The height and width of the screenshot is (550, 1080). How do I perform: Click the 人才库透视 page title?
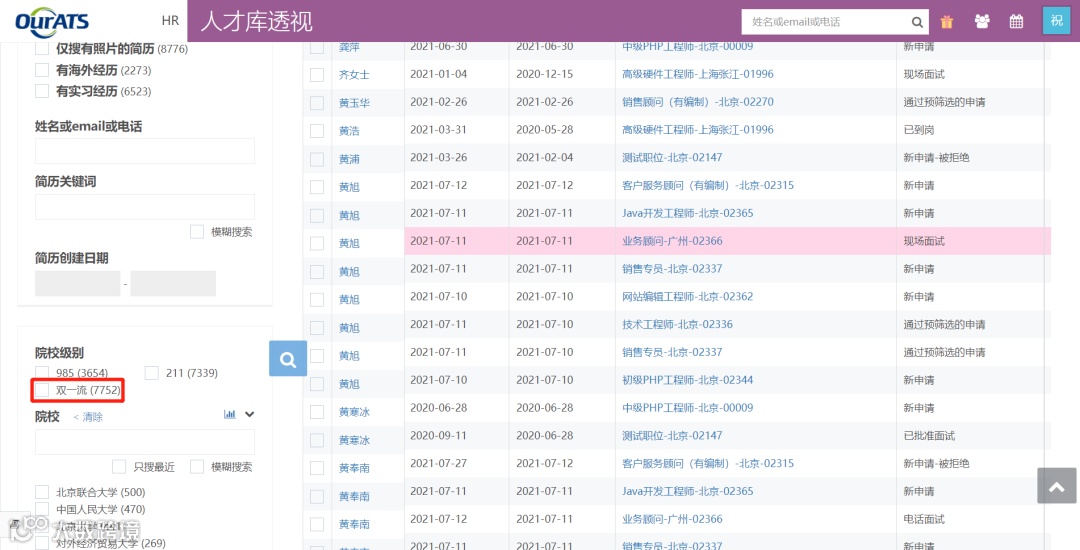click(256, 21)
